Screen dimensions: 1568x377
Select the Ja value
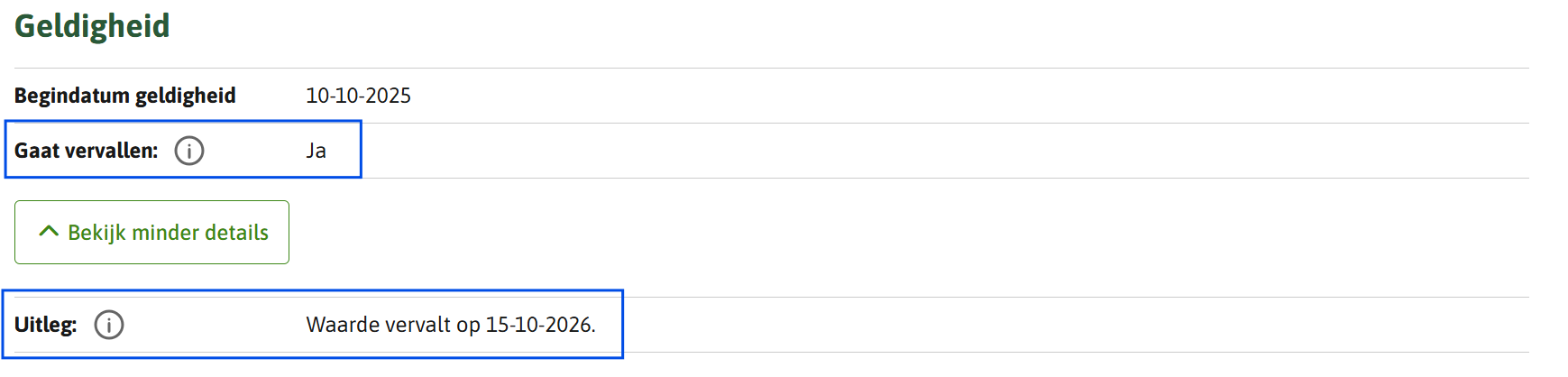(316, 151)
